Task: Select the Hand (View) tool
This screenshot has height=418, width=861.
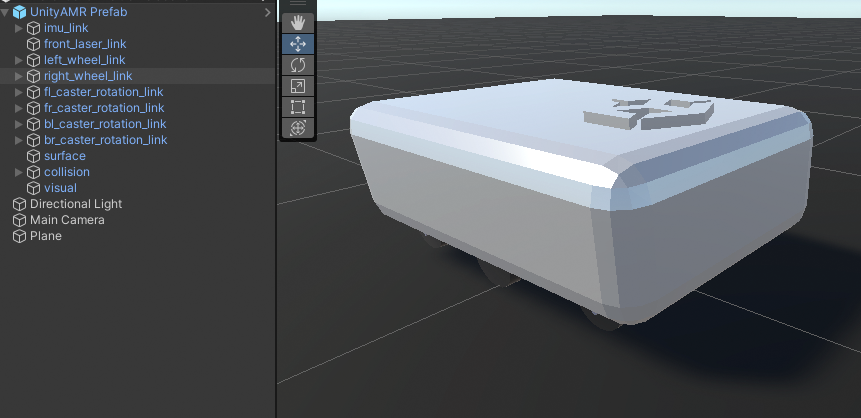Action: coord(298,23)
